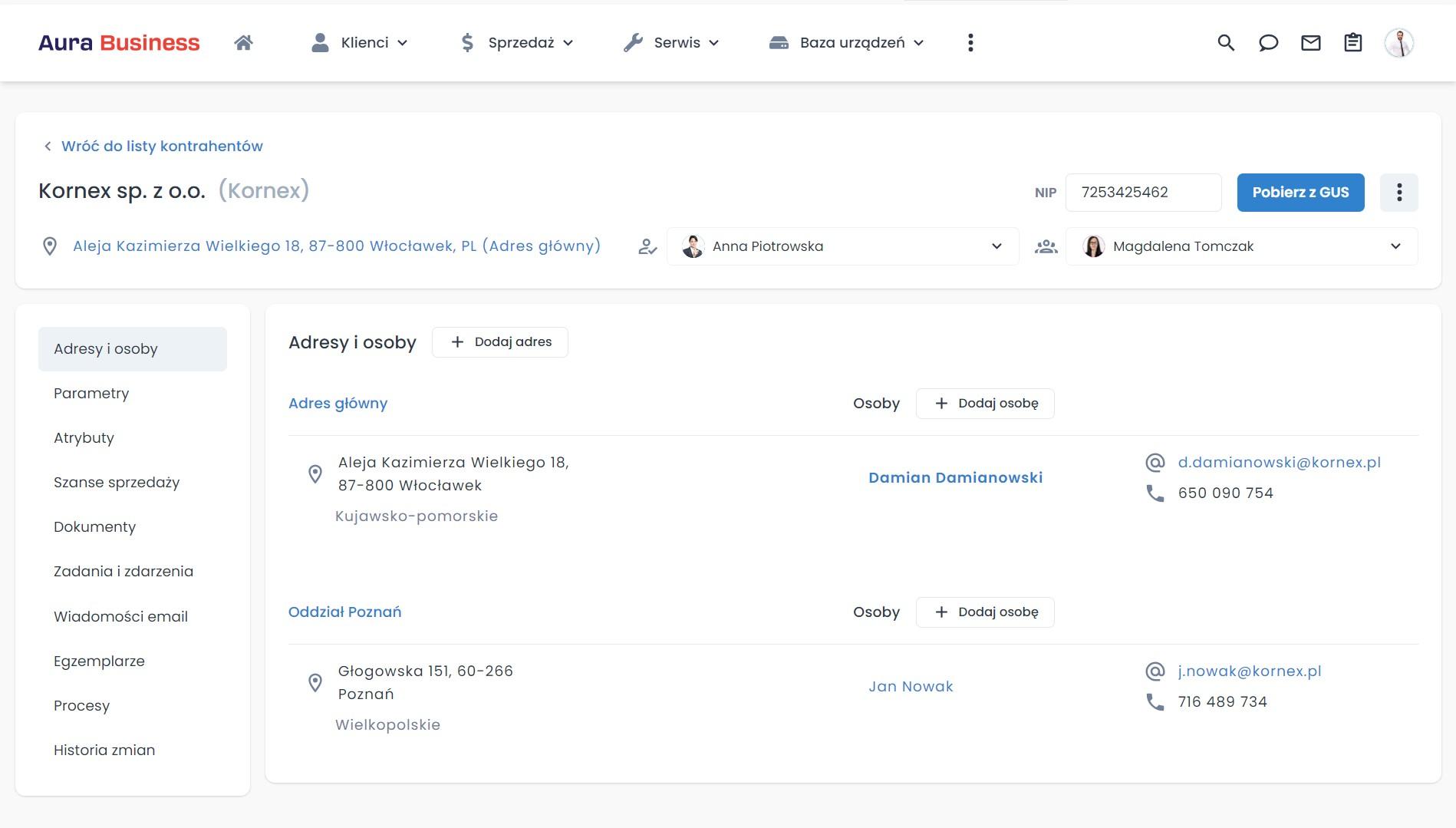
Task: Open the top navigation overflow dots
Action: click(970, 43)
